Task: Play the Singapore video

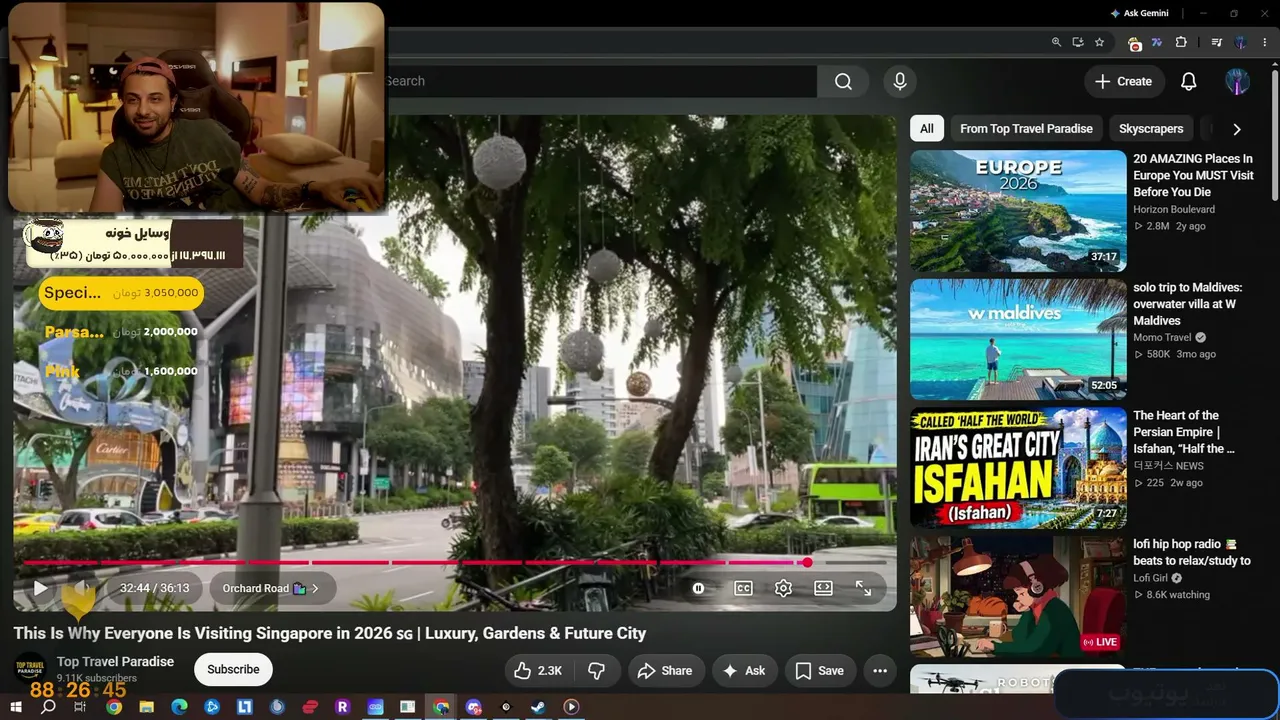Action: click(x=40, y=588)
